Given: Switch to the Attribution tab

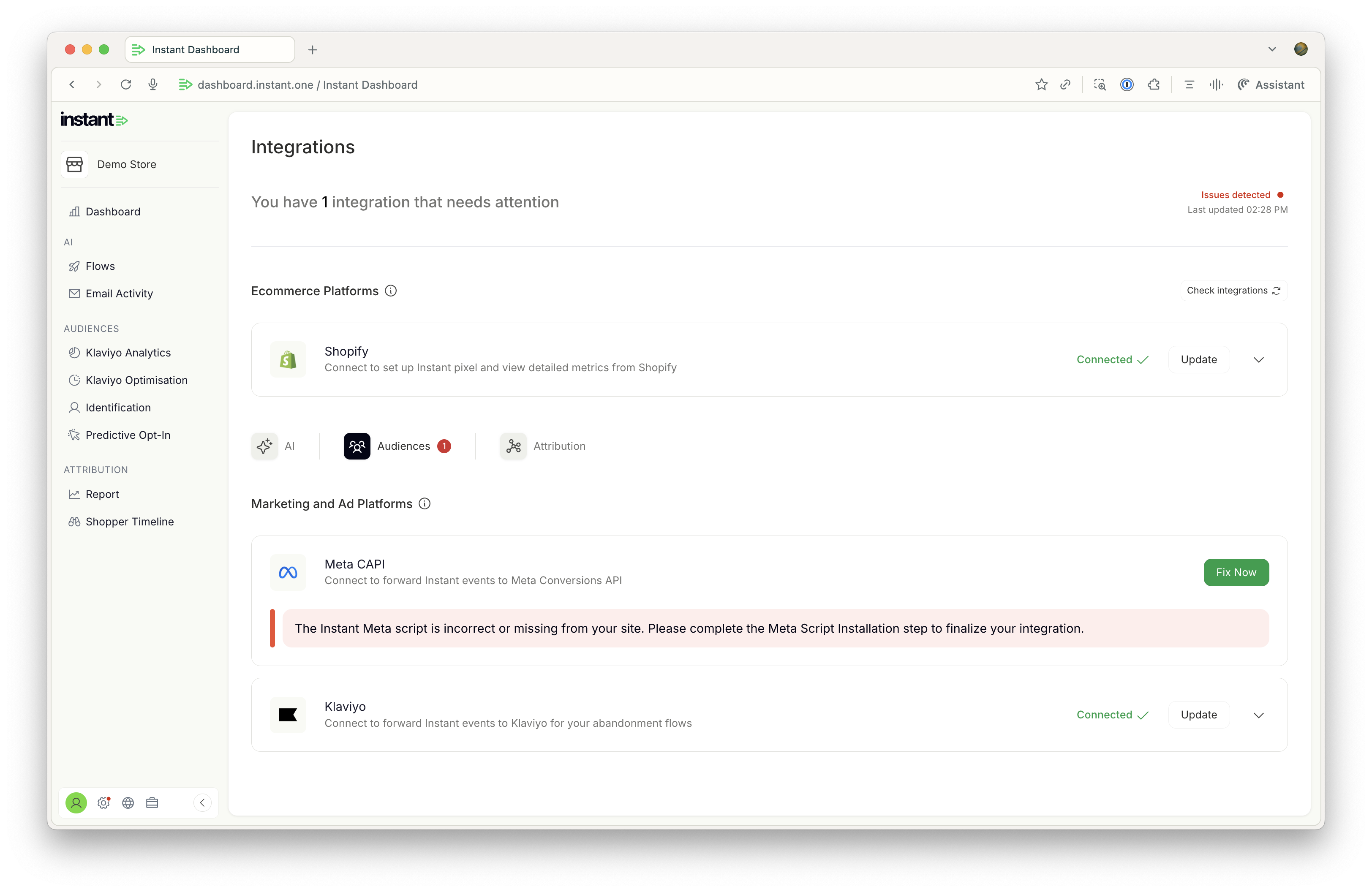Looking at the screenshot, I should pos(542,446).
